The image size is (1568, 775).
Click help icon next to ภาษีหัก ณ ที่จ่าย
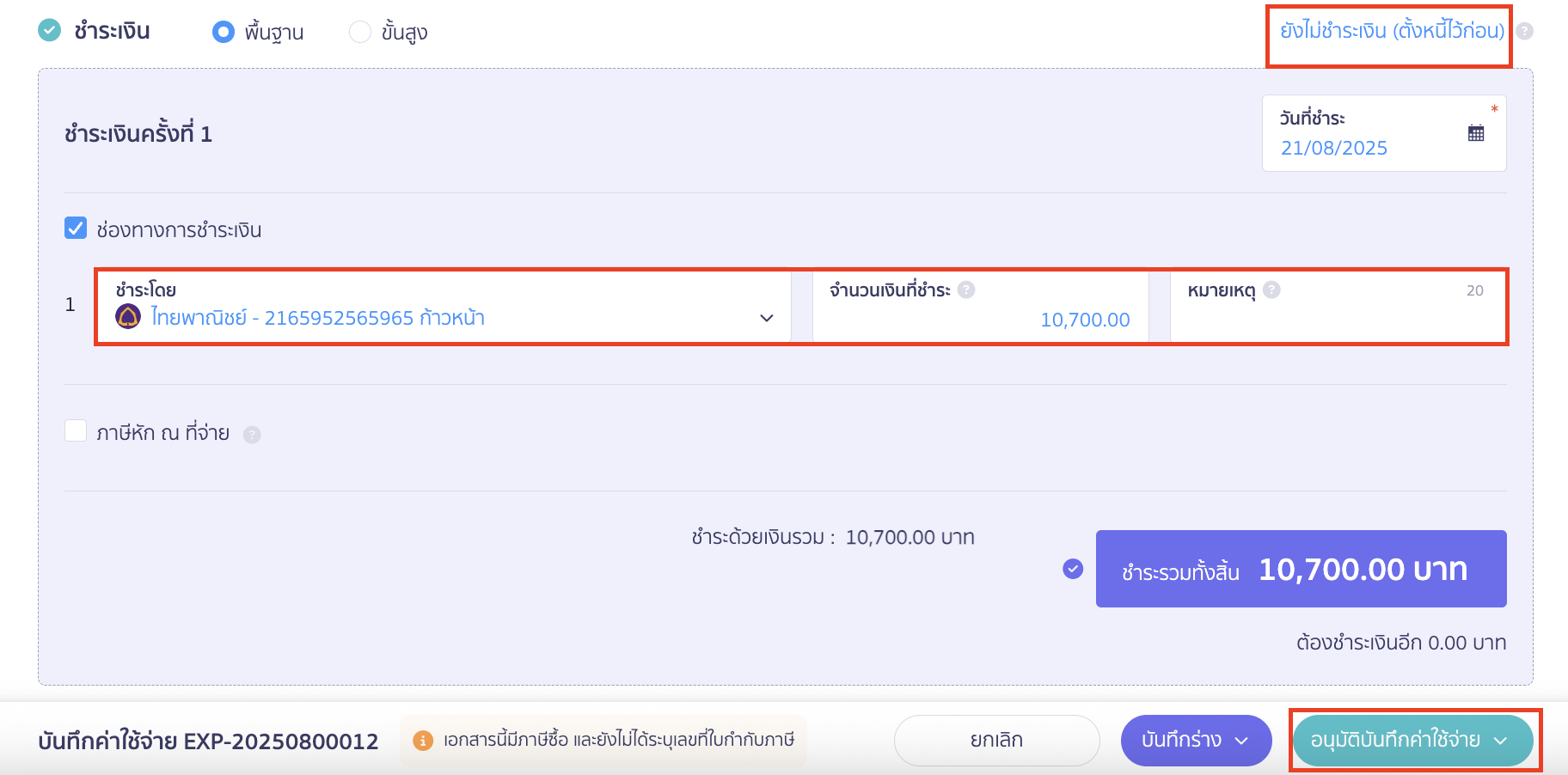tap(251, 433)
